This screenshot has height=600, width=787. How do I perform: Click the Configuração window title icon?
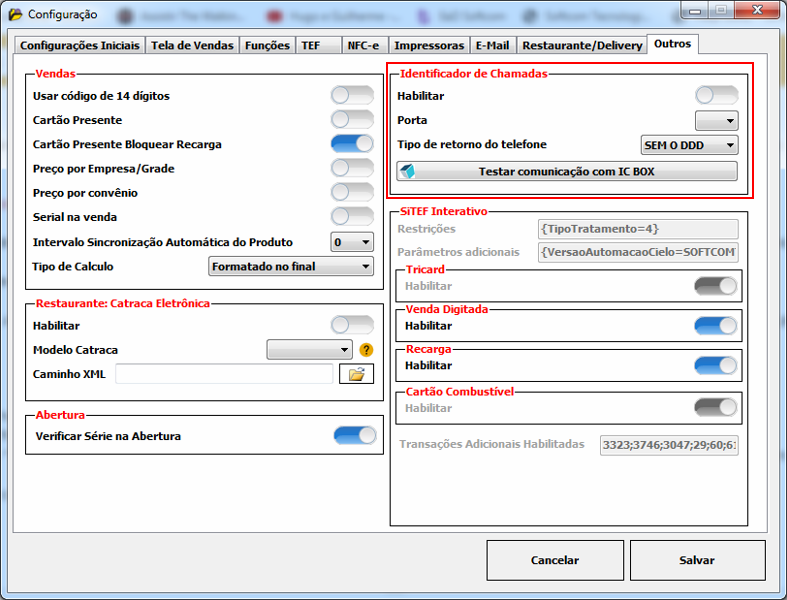tap(15, 14)
